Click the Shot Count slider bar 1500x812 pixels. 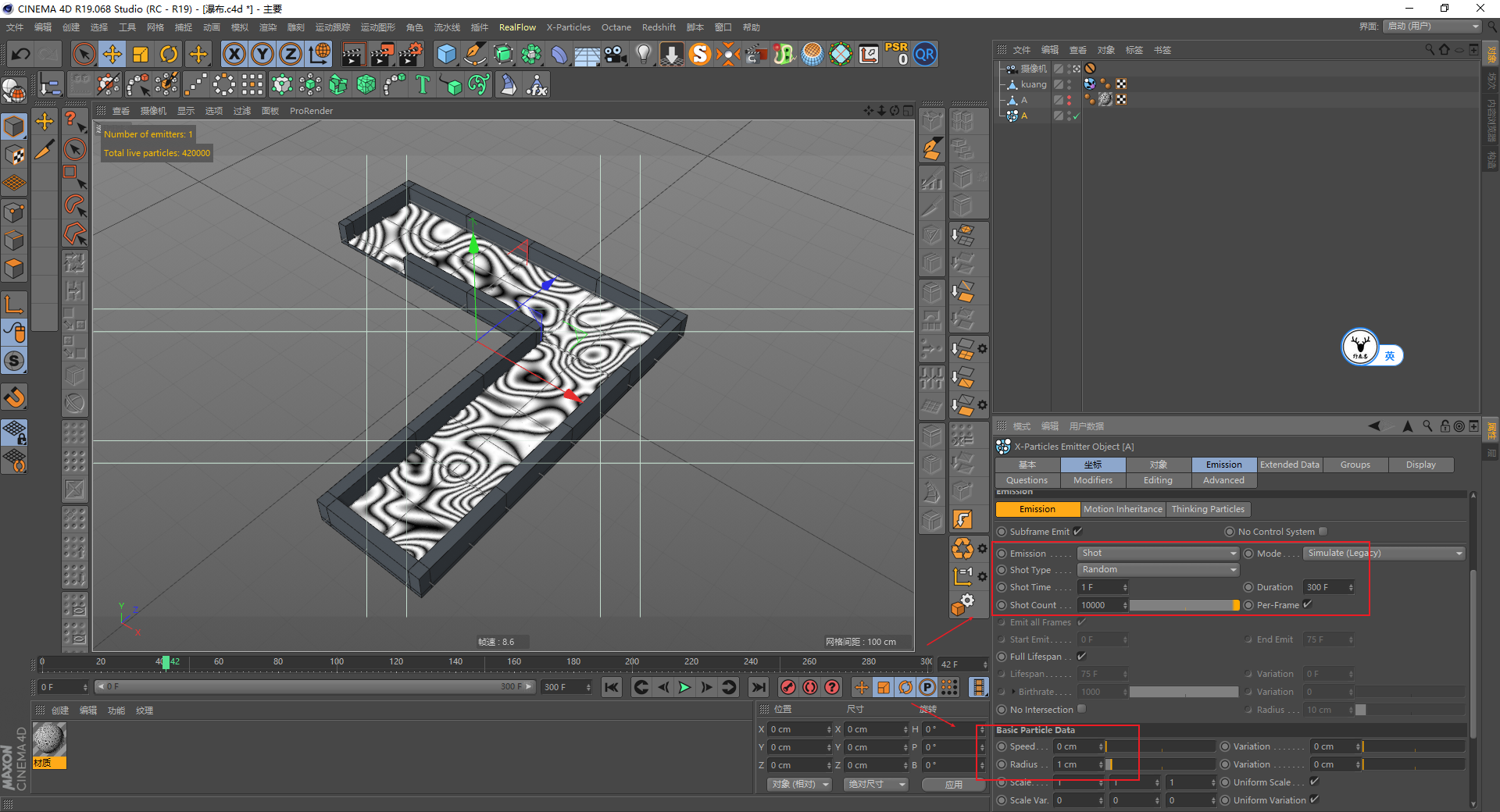click(x=1184, y=605)
